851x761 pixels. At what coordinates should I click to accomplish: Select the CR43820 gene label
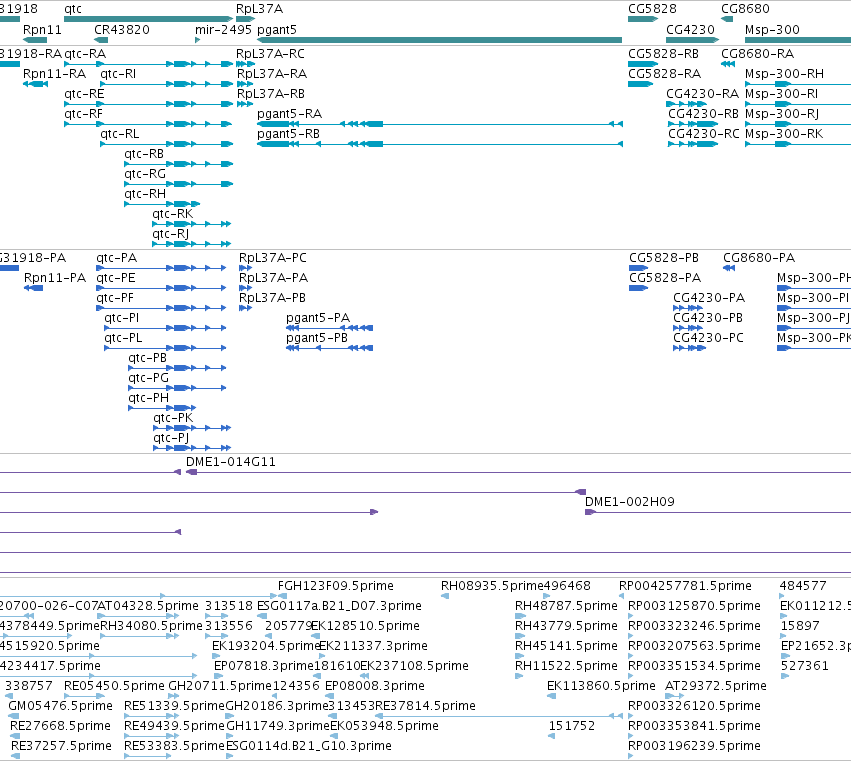tap(122, 30)
